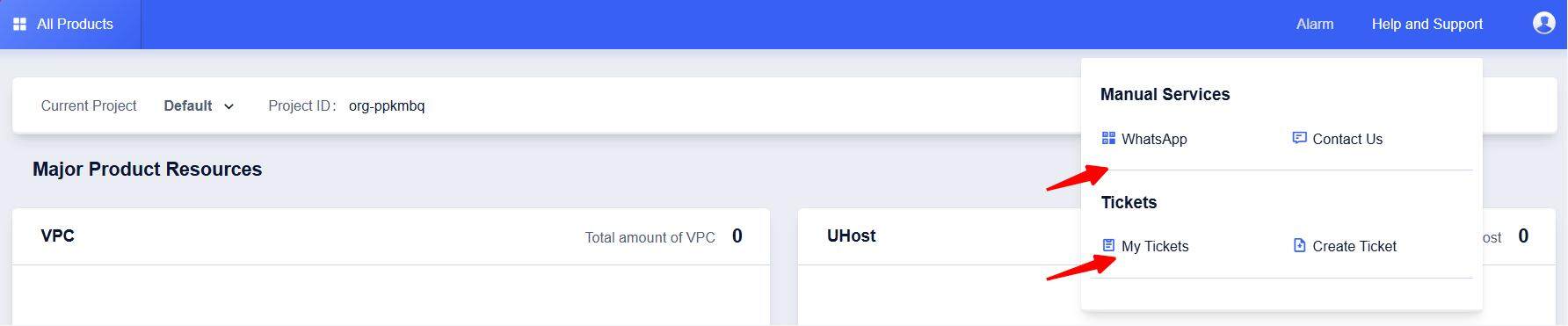
Task: Click the VPC card title
Action: coord(57,235)
